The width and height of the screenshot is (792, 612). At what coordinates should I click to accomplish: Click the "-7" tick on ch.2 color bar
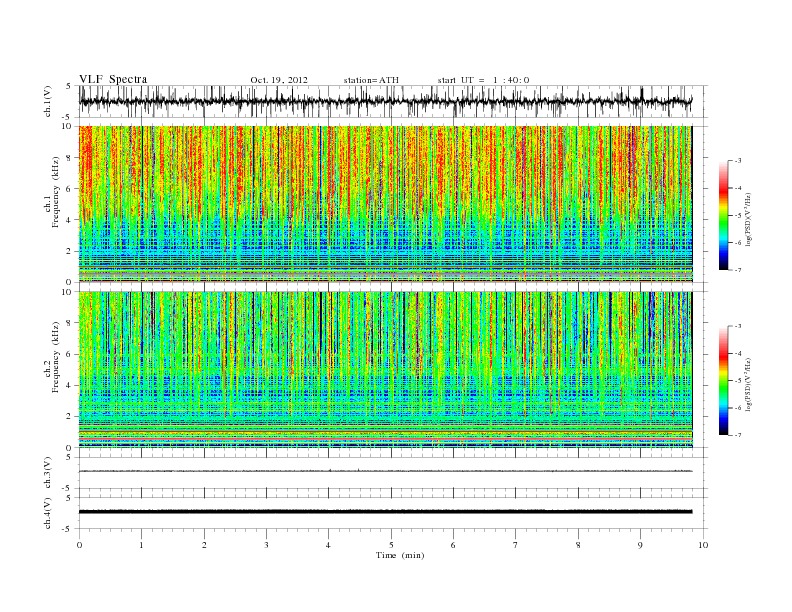[738, 435]
